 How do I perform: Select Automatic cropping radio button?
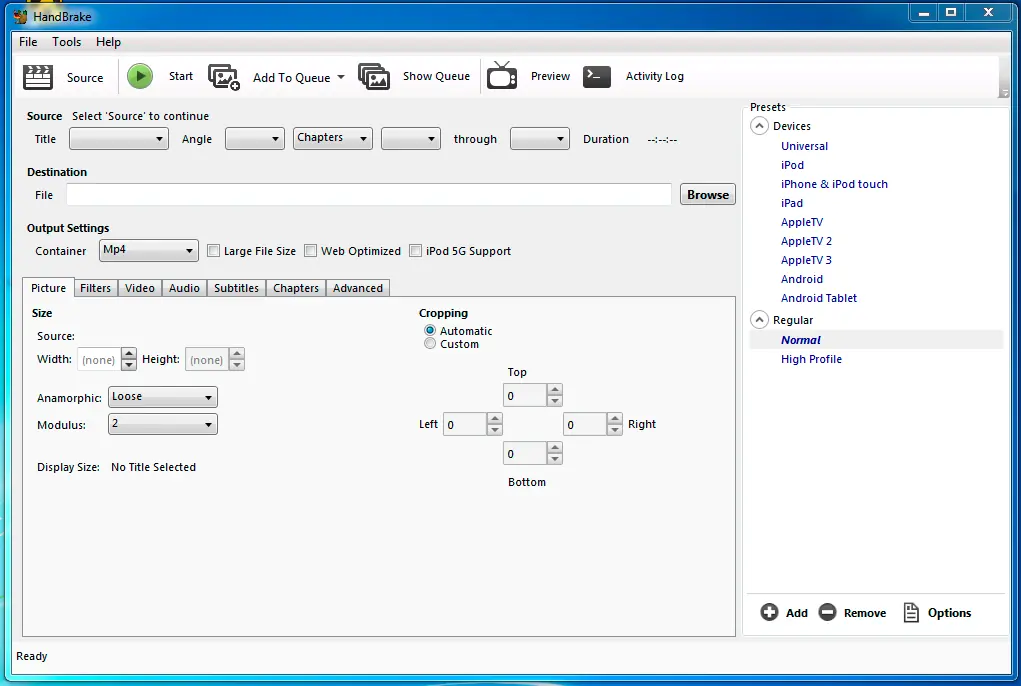click(430, 331)
